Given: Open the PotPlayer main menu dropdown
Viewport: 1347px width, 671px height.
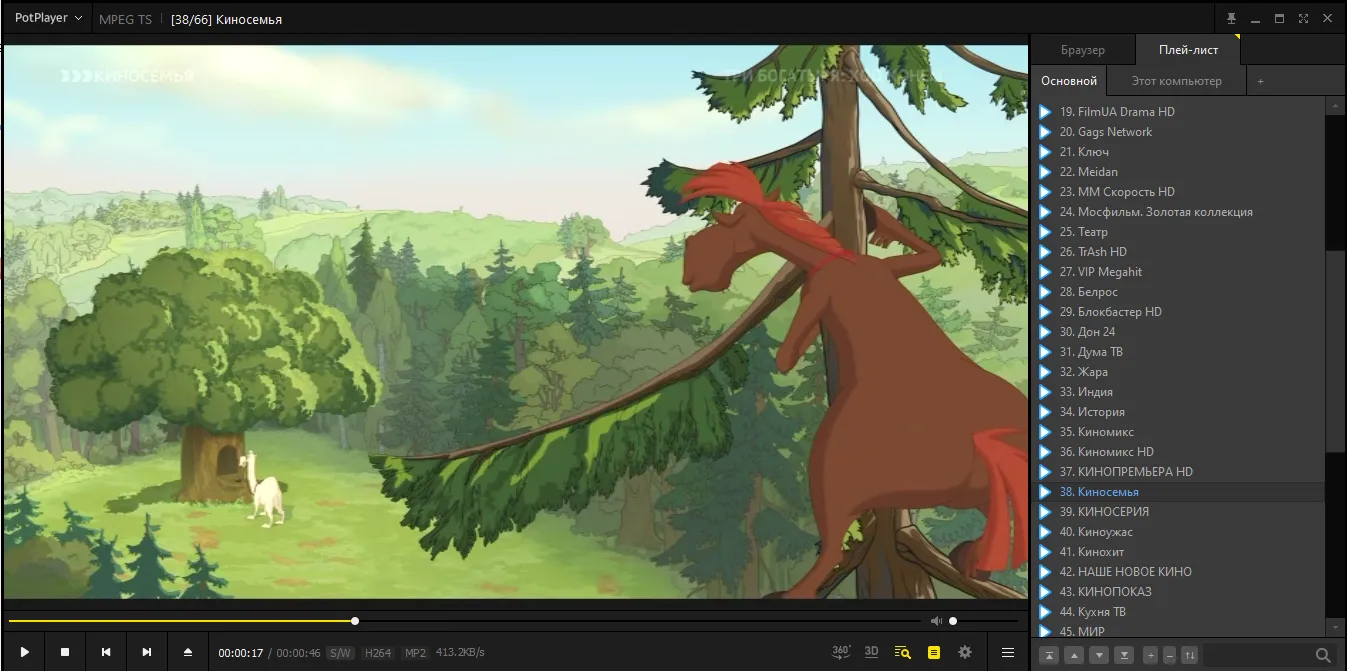Looking at the screenshot, I should pos(48,18).
